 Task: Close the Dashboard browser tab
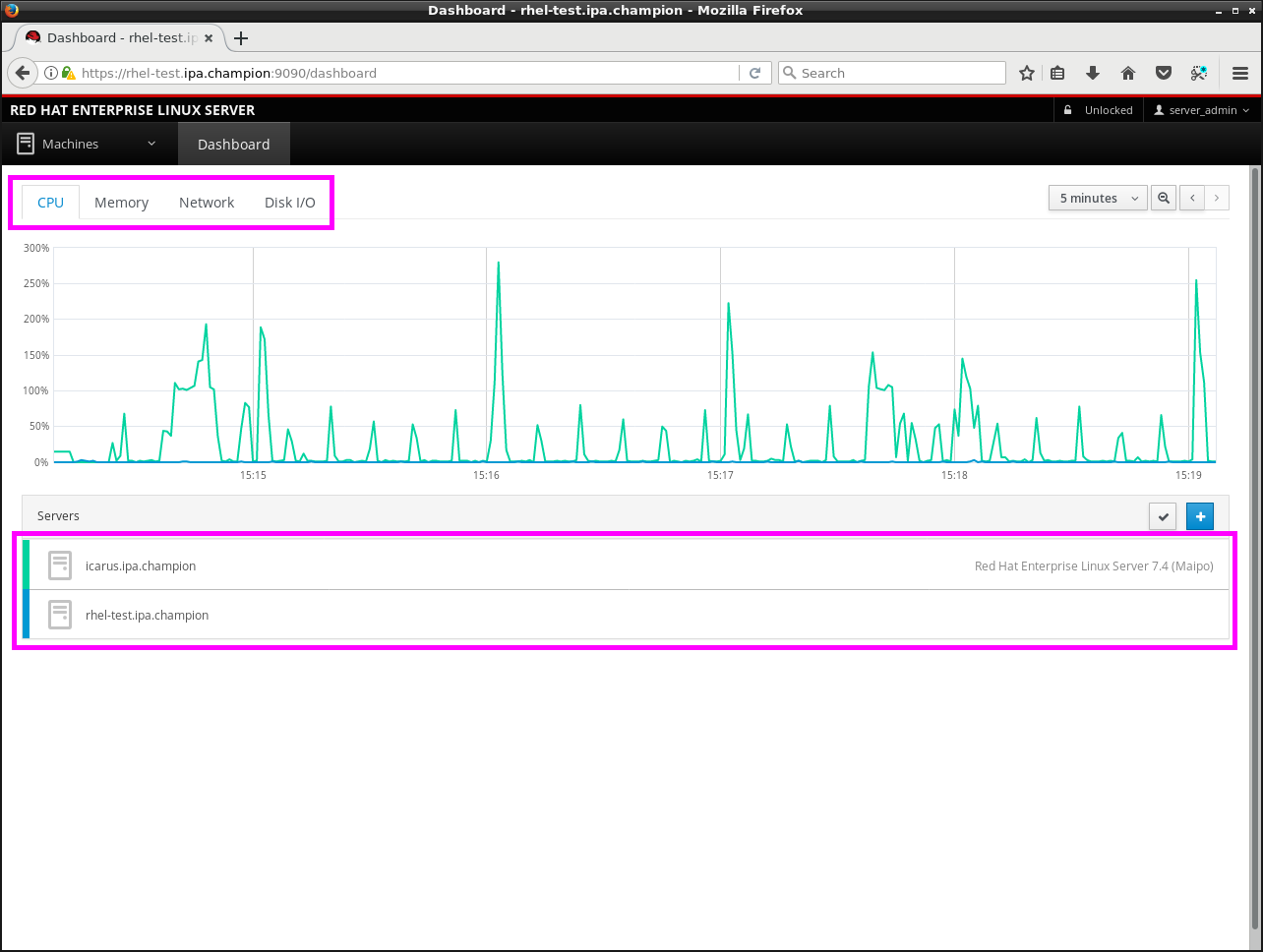(209, 38)
